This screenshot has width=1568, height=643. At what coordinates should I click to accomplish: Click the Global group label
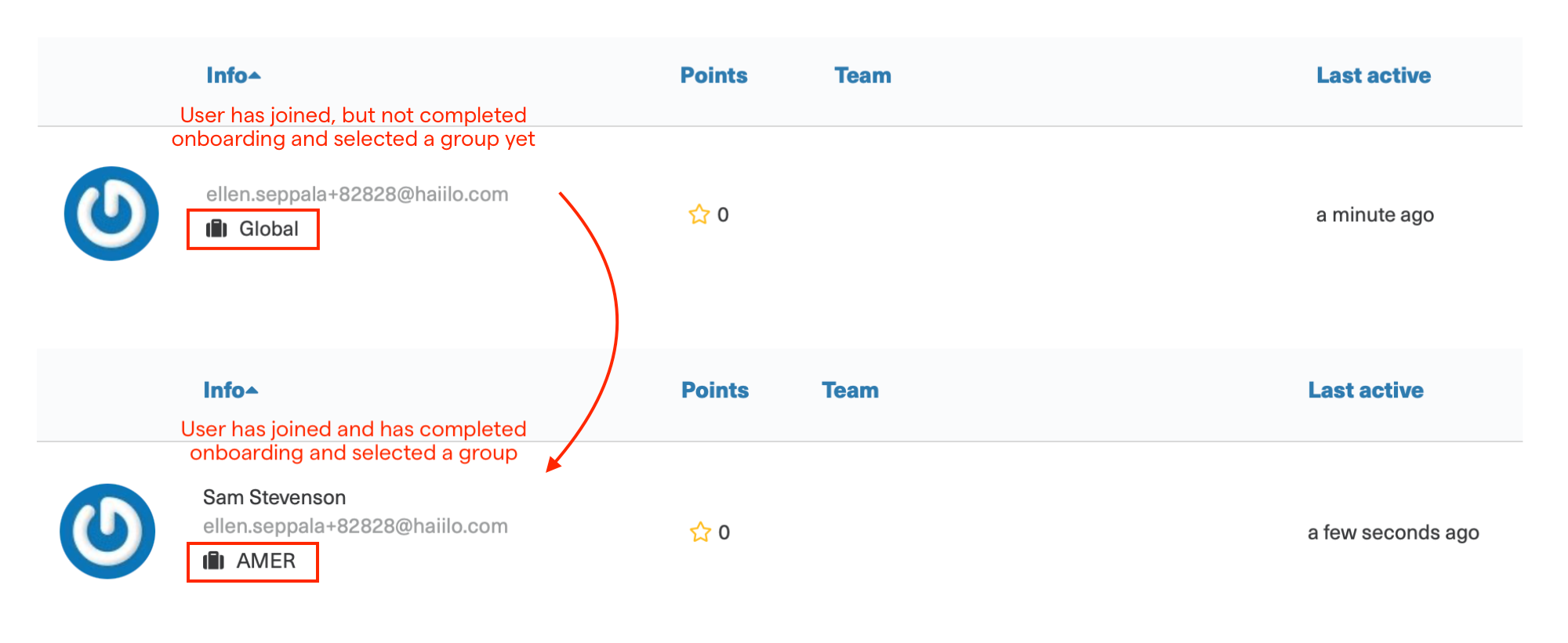click(x=269, y=229)
